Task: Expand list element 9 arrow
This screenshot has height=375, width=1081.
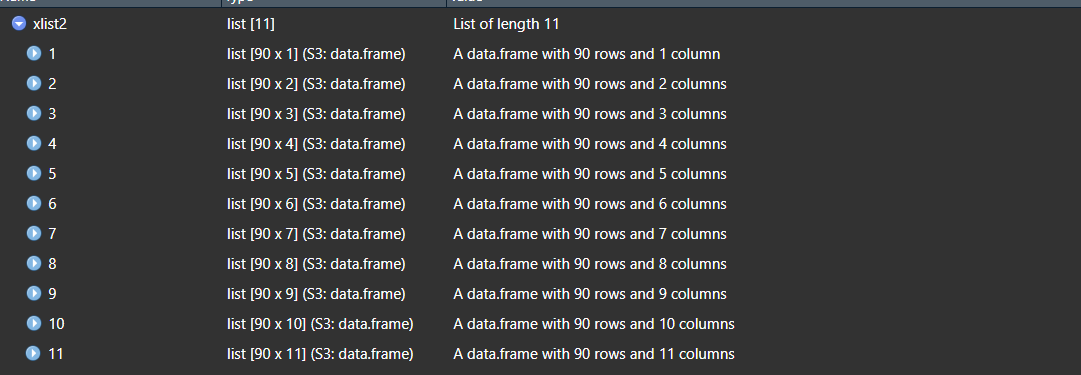Action: coord(34,294)
